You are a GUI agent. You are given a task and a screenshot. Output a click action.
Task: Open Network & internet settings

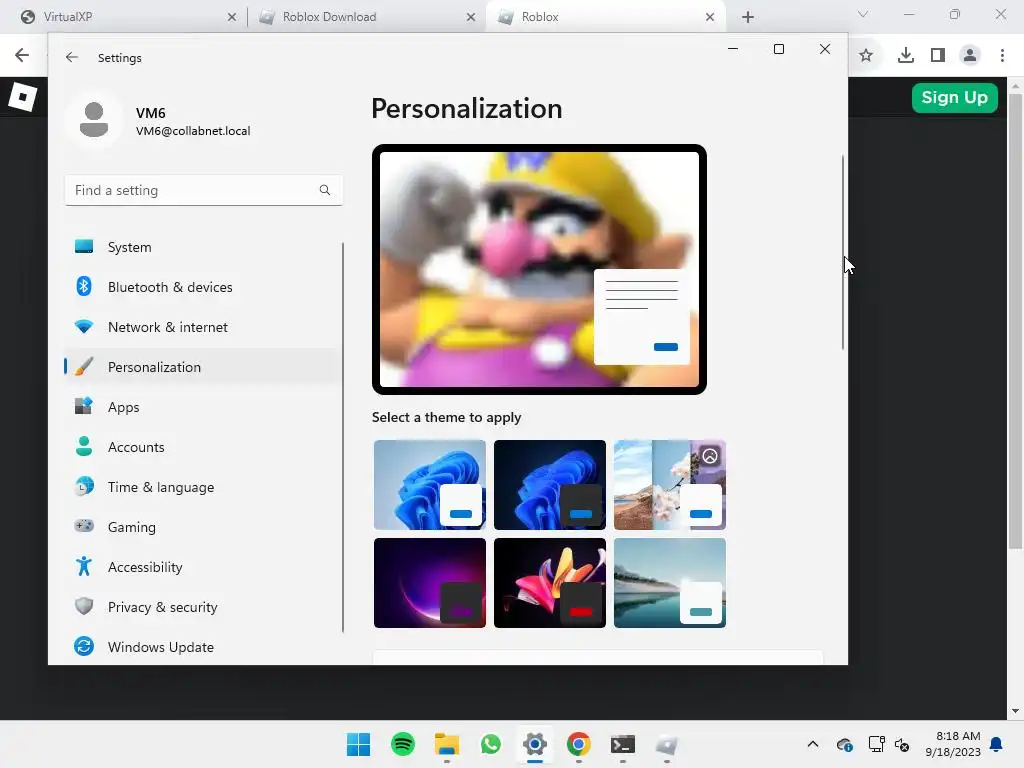(x=202, y=327)
